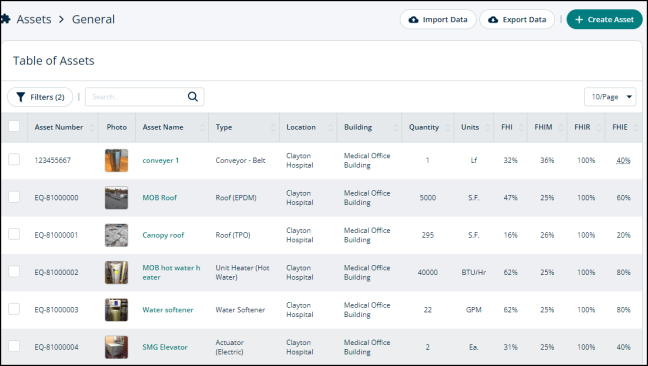The height and width of the screenshot is (366, 648).
Task: Click the underlined 40% FHIE value
Action: [x=623, y=160]
